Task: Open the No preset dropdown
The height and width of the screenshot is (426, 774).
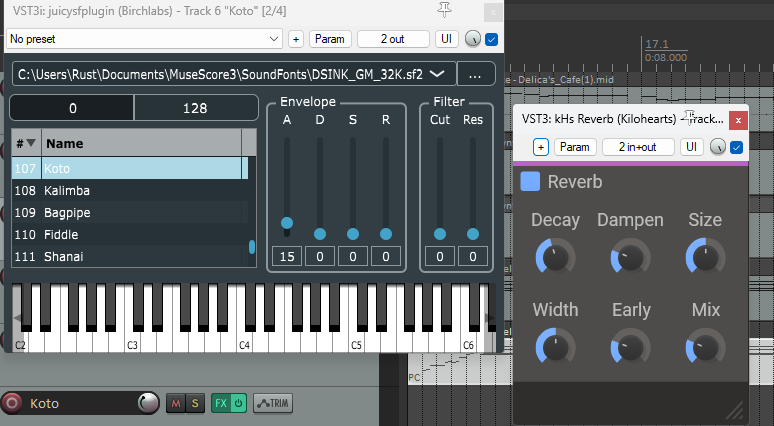Action: (x=144, y=39)
